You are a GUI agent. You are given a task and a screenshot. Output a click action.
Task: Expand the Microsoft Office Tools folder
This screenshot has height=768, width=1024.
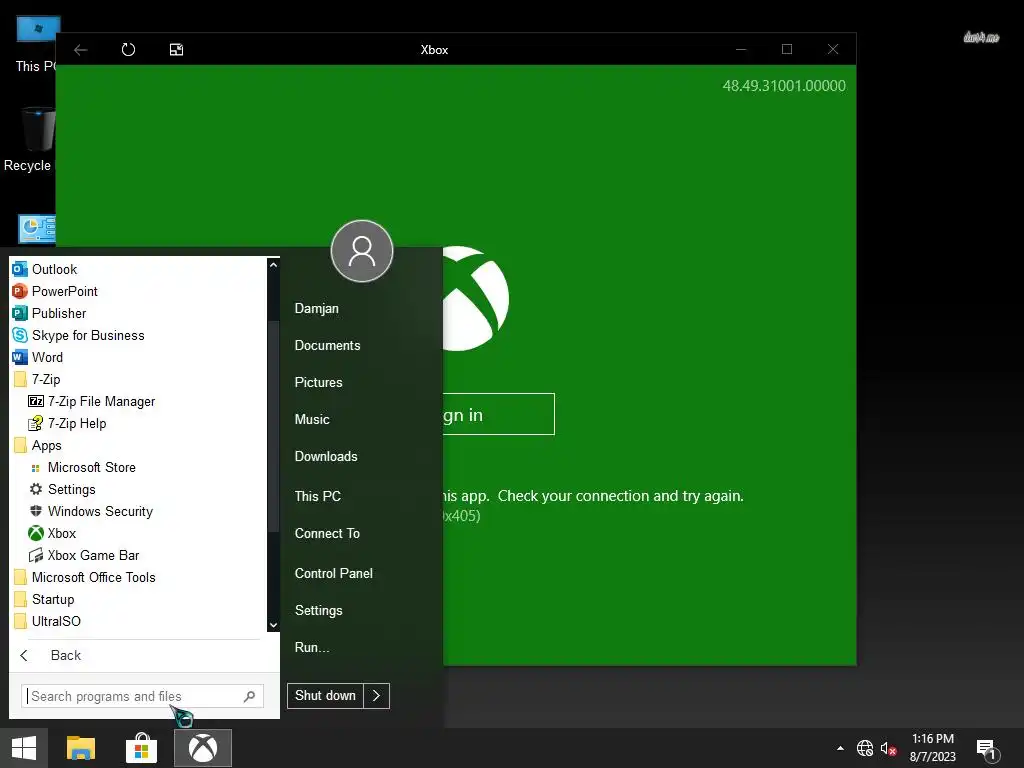[84, 577]
